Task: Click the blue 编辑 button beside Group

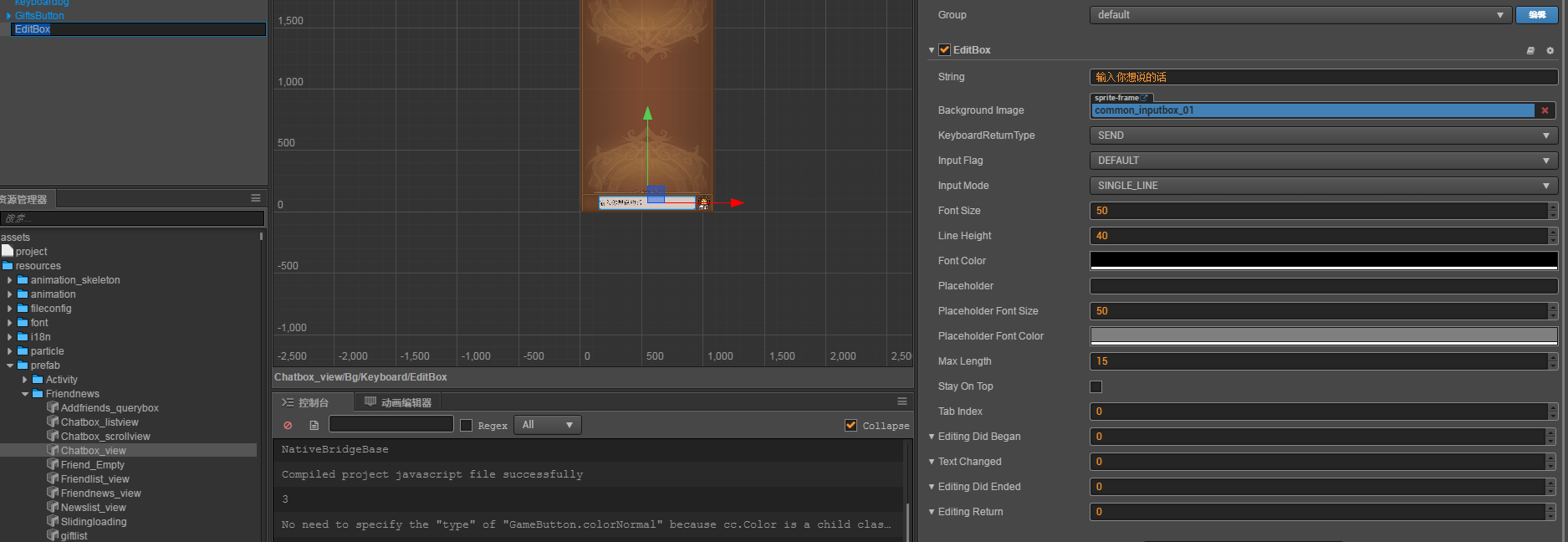Action: coord(1537,15)
